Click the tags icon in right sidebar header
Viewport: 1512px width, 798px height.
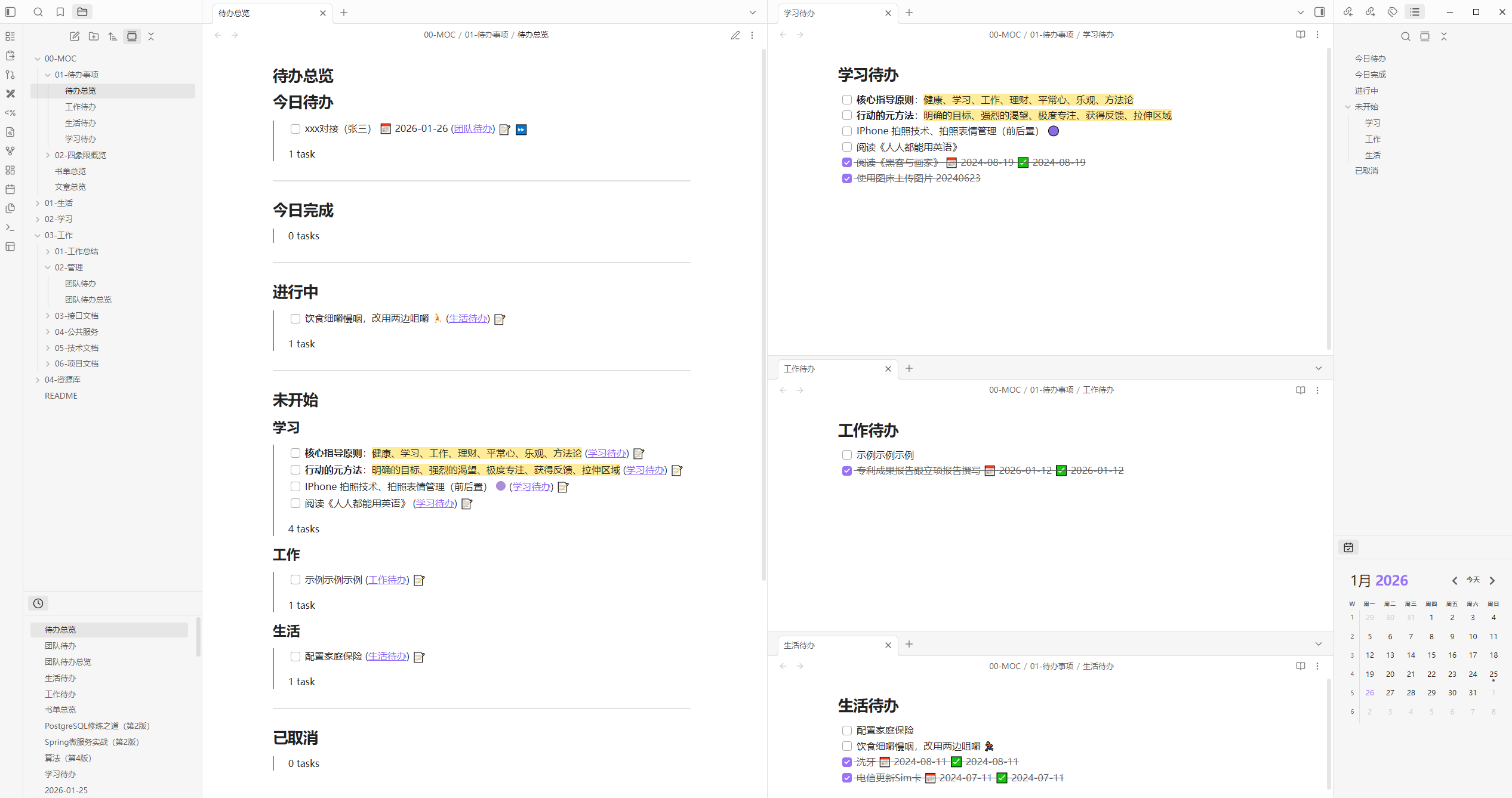(1393, 12)
